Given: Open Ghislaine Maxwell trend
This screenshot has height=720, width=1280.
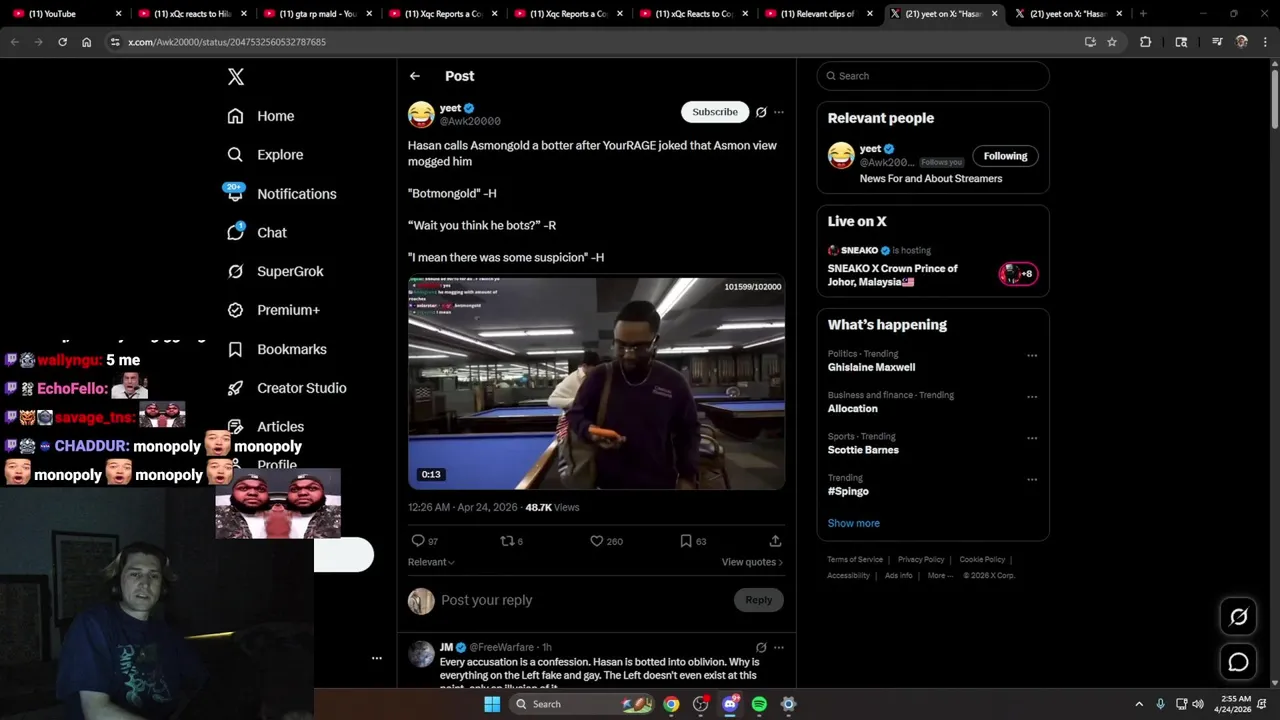Looking at the screenshot, I should tap(871, 367).
